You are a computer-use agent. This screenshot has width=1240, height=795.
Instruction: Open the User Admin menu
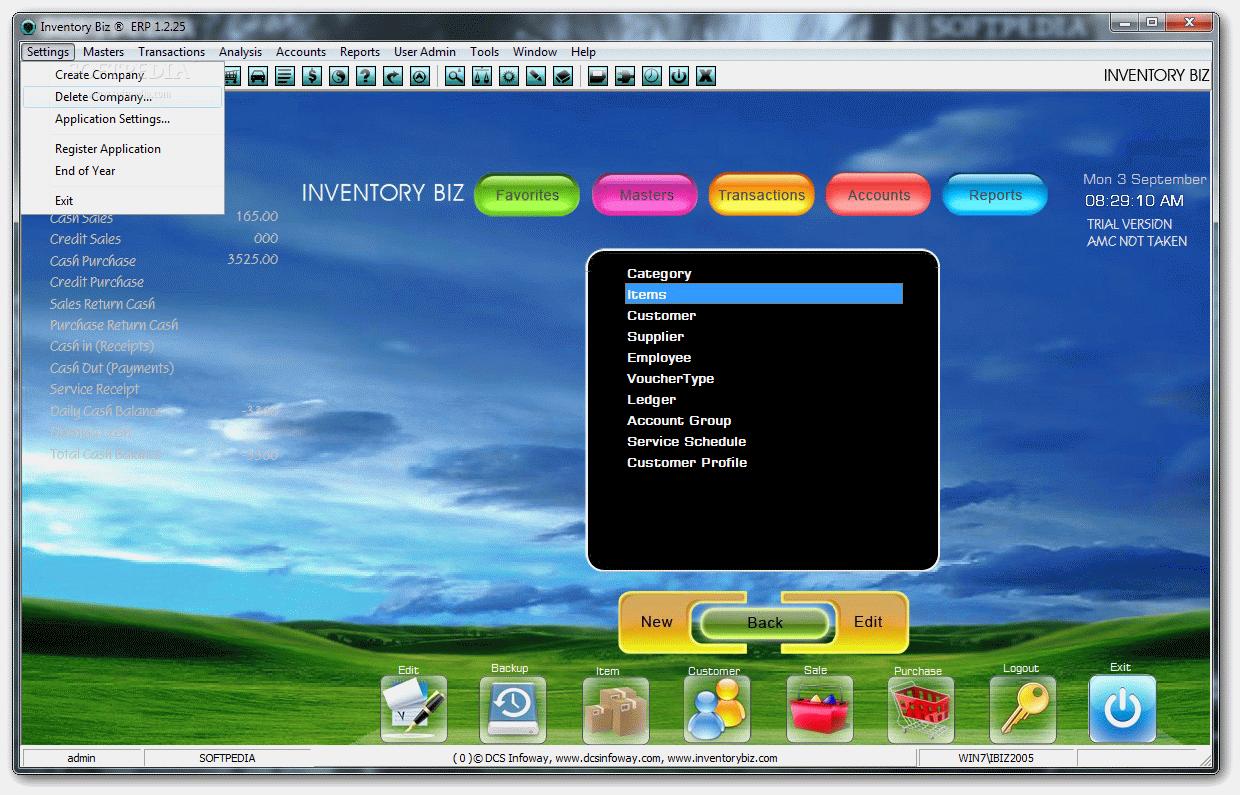tap(425, 52)
